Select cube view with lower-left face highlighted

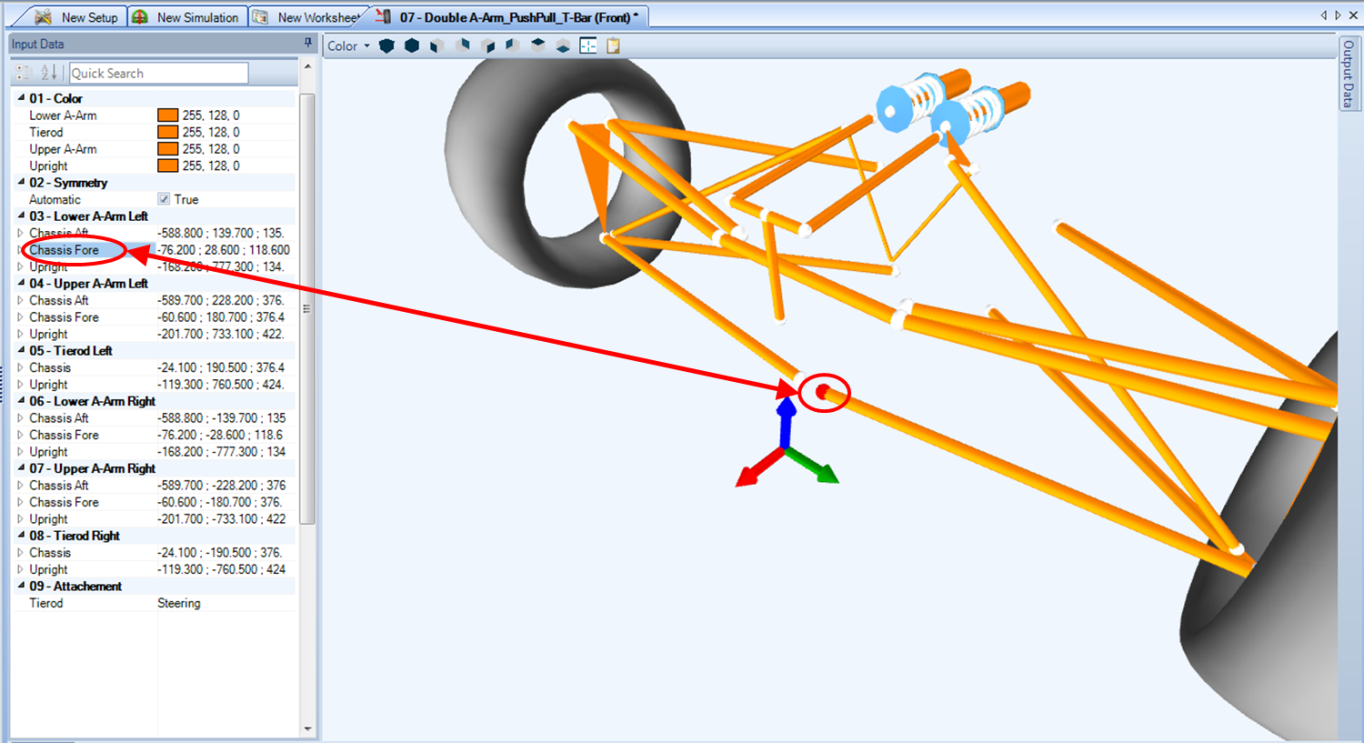click(437, 46)
